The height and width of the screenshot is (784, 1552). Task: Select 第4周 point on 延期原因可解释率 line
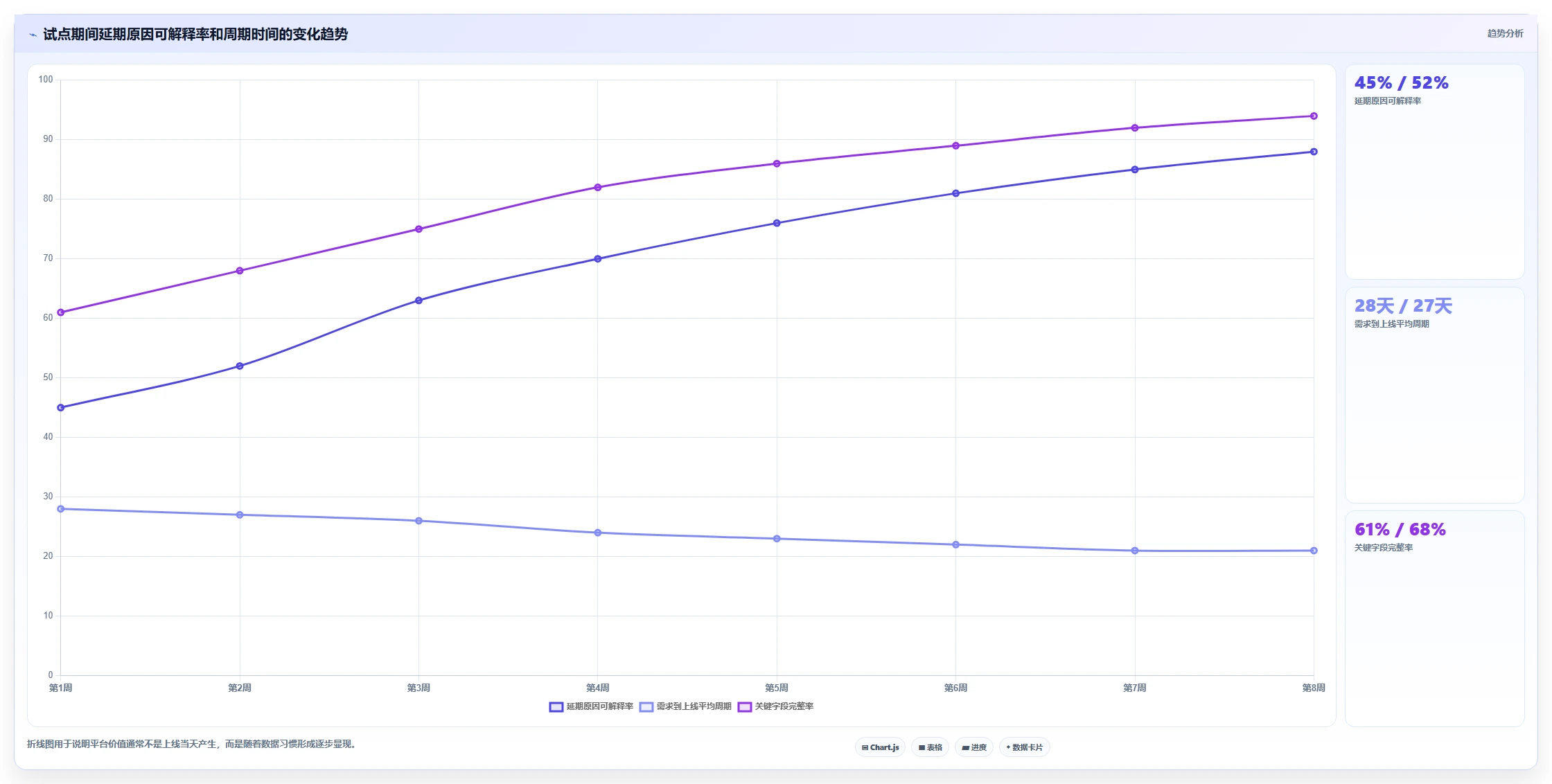[598, 259]
